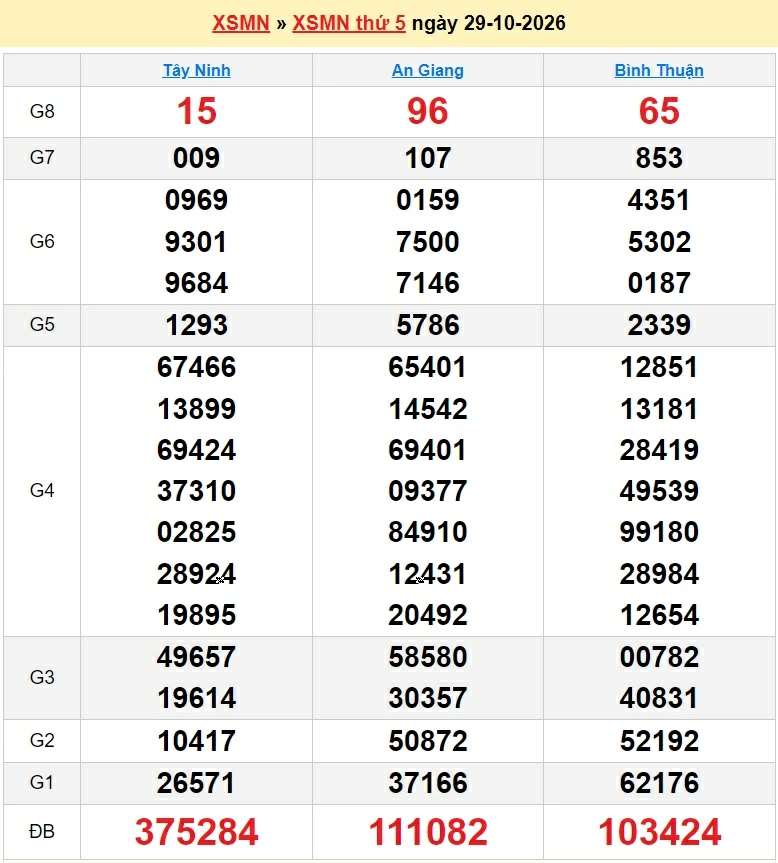This screenshot has width=778, height=863.
Task: Open An Giang province link
Action: click(428, 70)
